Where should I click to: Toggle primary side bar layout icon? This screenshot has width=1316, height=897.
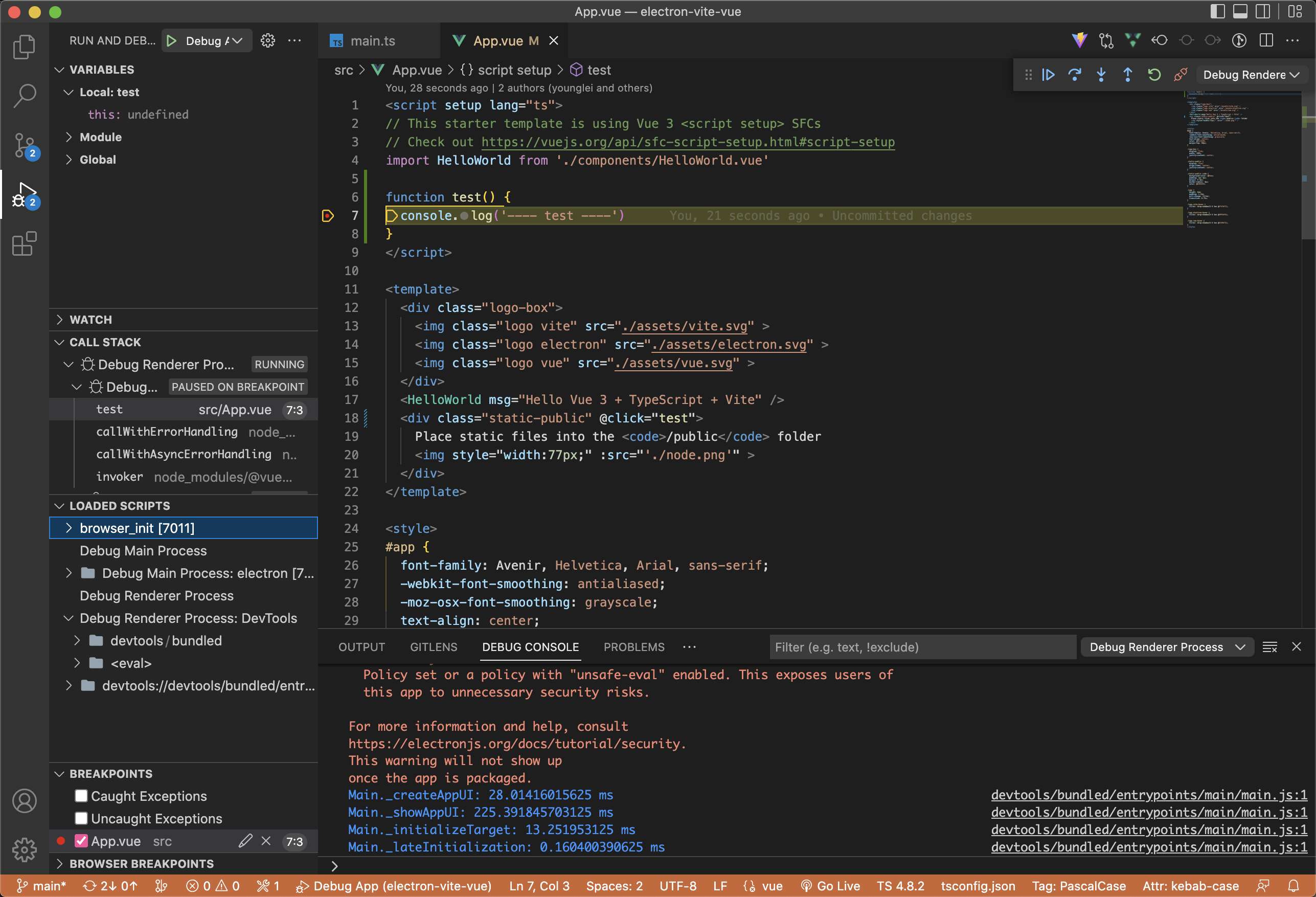1217,11
